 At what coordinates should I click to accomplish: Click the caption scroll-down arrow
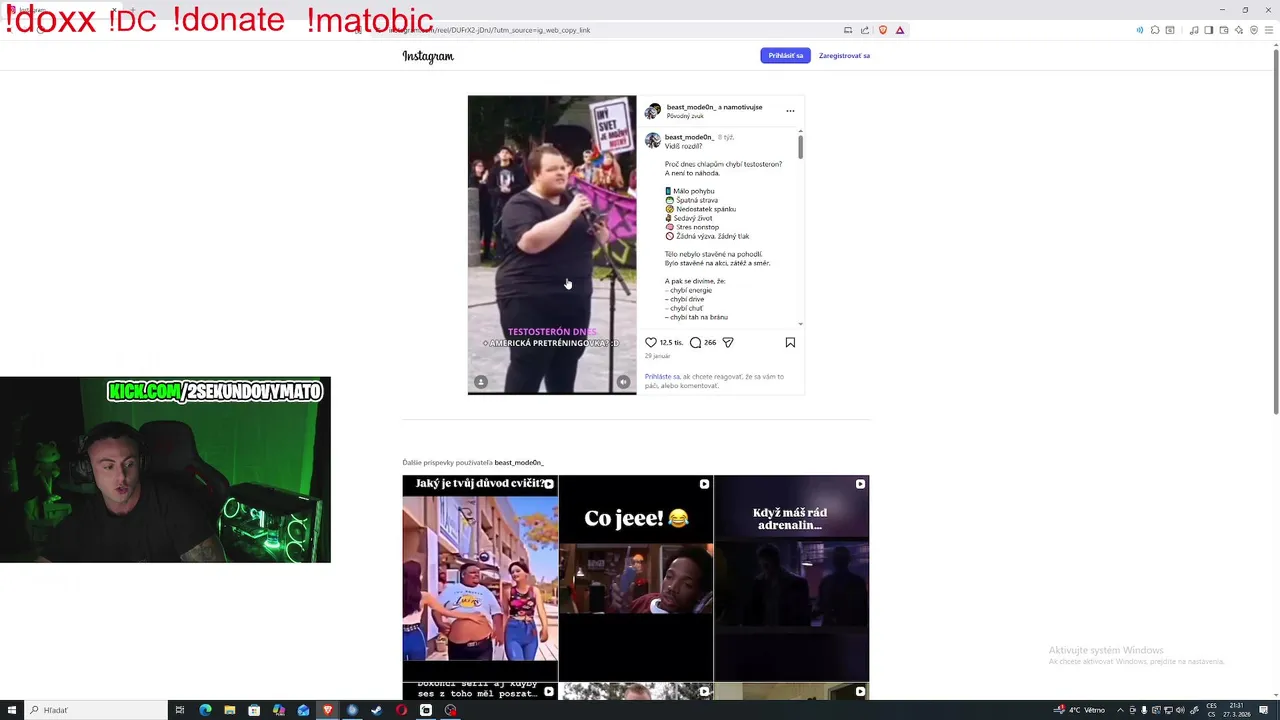[800, 324]
